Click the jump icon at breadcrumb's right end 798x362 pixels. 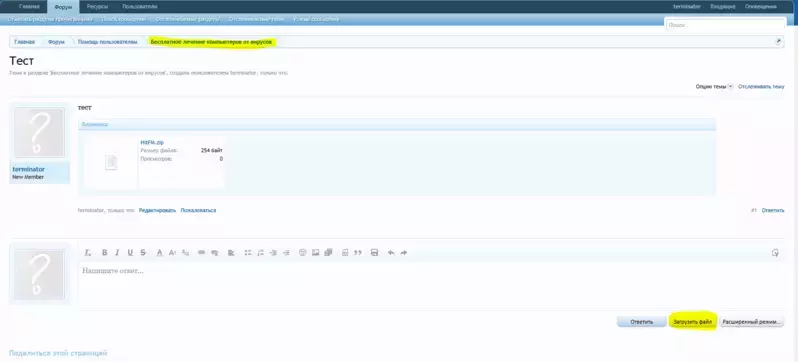pos(778,42)
